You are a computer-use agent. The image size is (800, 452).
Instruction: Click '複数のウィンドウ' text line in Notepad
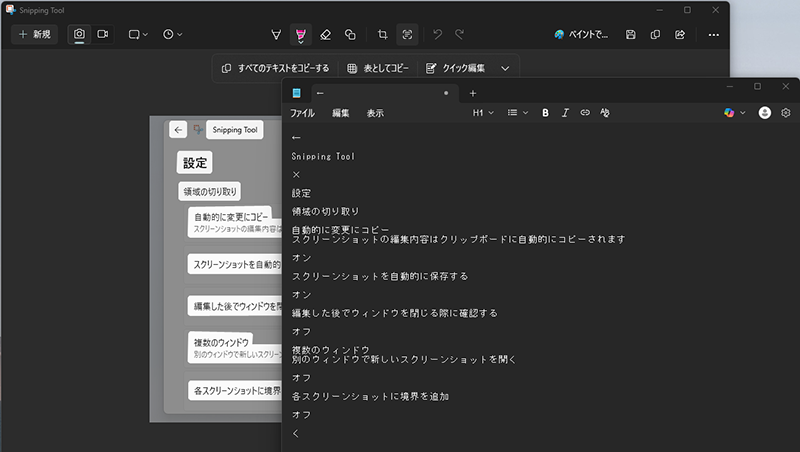[x=330, y=349]
